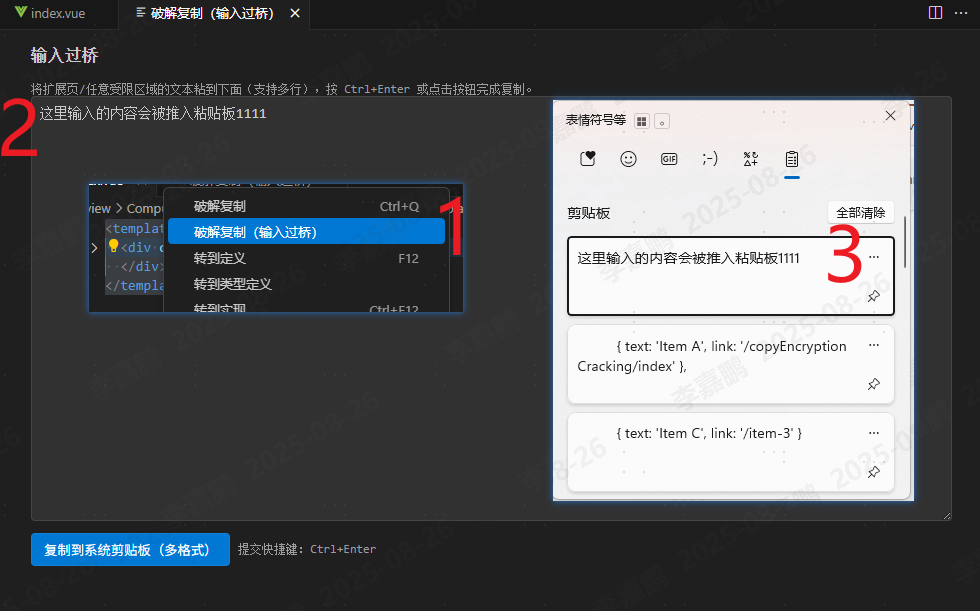Open the GIF category in emoji panel
Screen dimensions: 980x611
point(669,158)
